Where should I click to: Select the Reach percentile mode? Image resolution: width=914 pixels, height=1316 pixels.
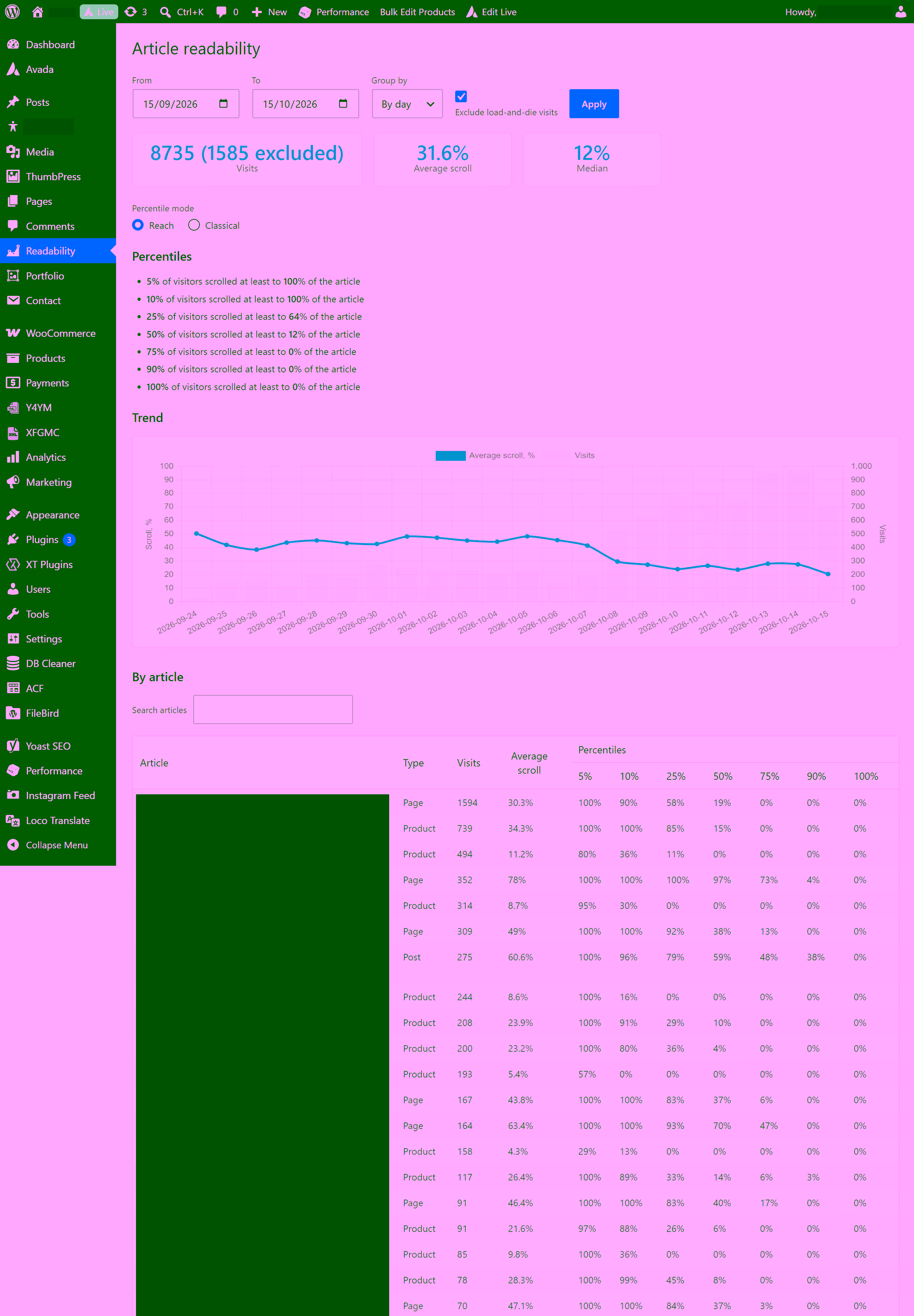point(138,225)
